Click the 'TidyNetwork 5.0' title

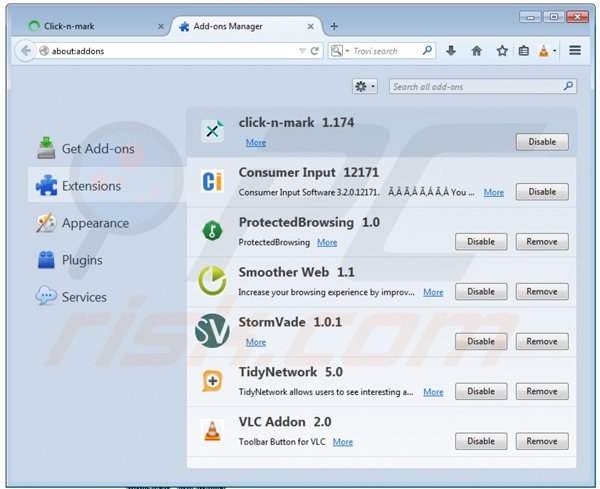coord(290,372)
